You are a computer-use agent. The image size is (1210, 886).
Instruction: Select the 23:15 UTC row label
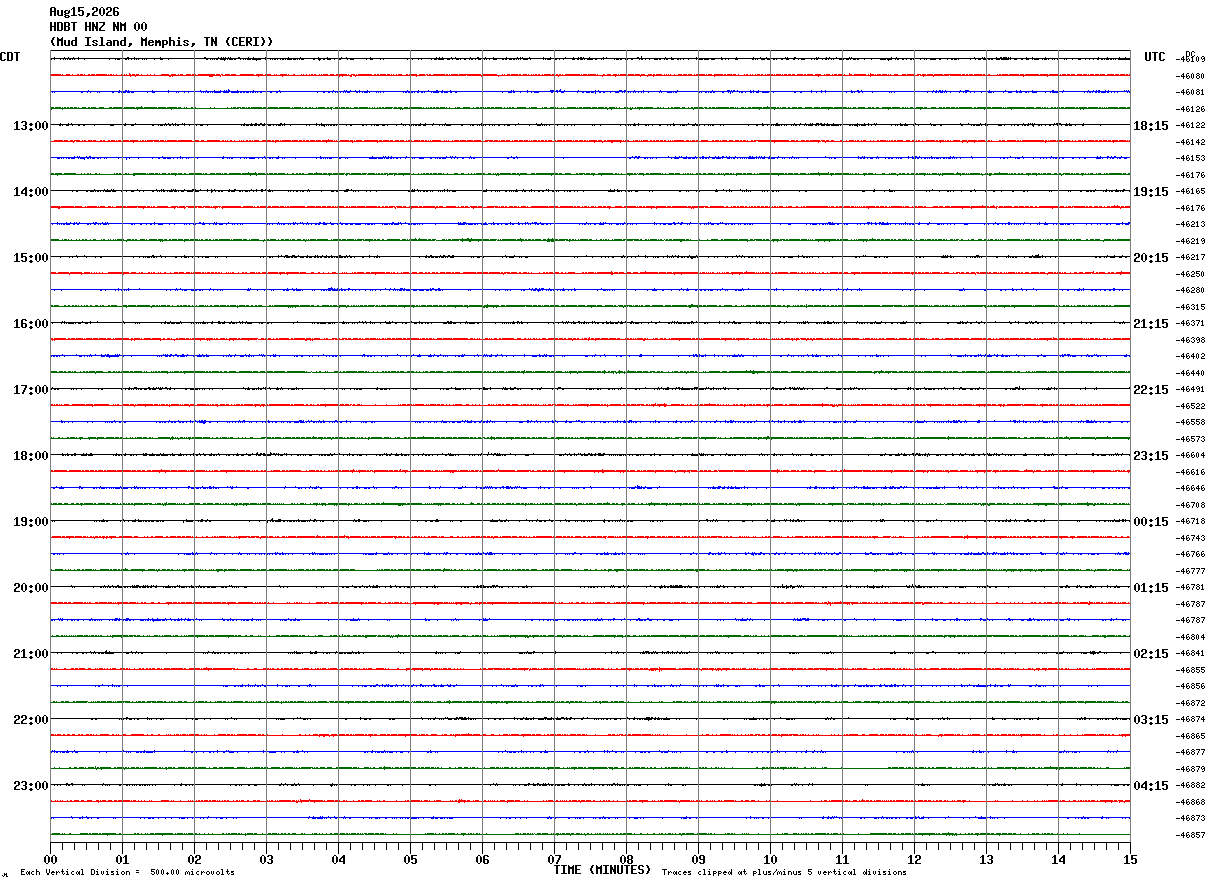tap(1150, 456)
